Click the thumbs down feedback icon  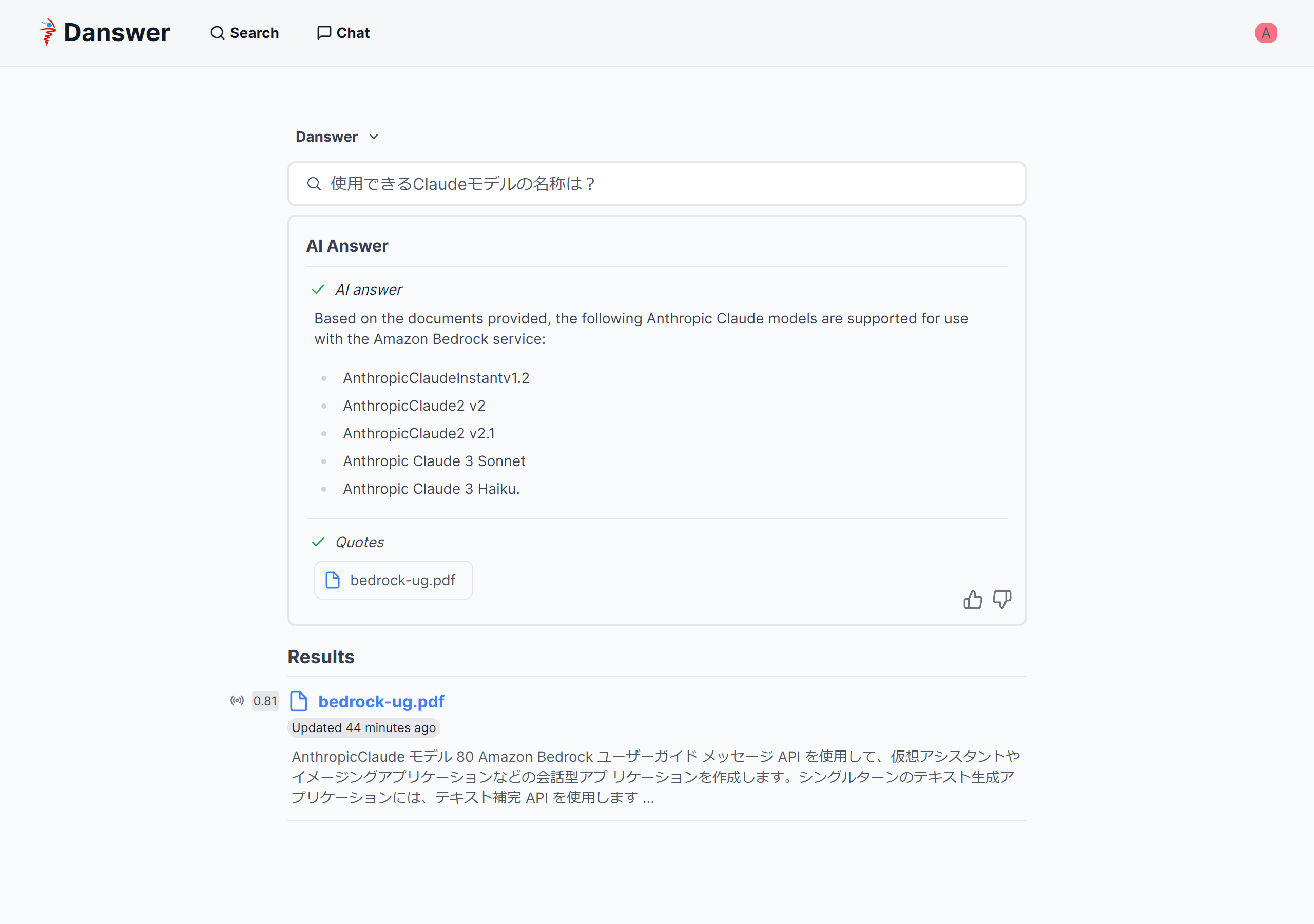[1001, 600]
